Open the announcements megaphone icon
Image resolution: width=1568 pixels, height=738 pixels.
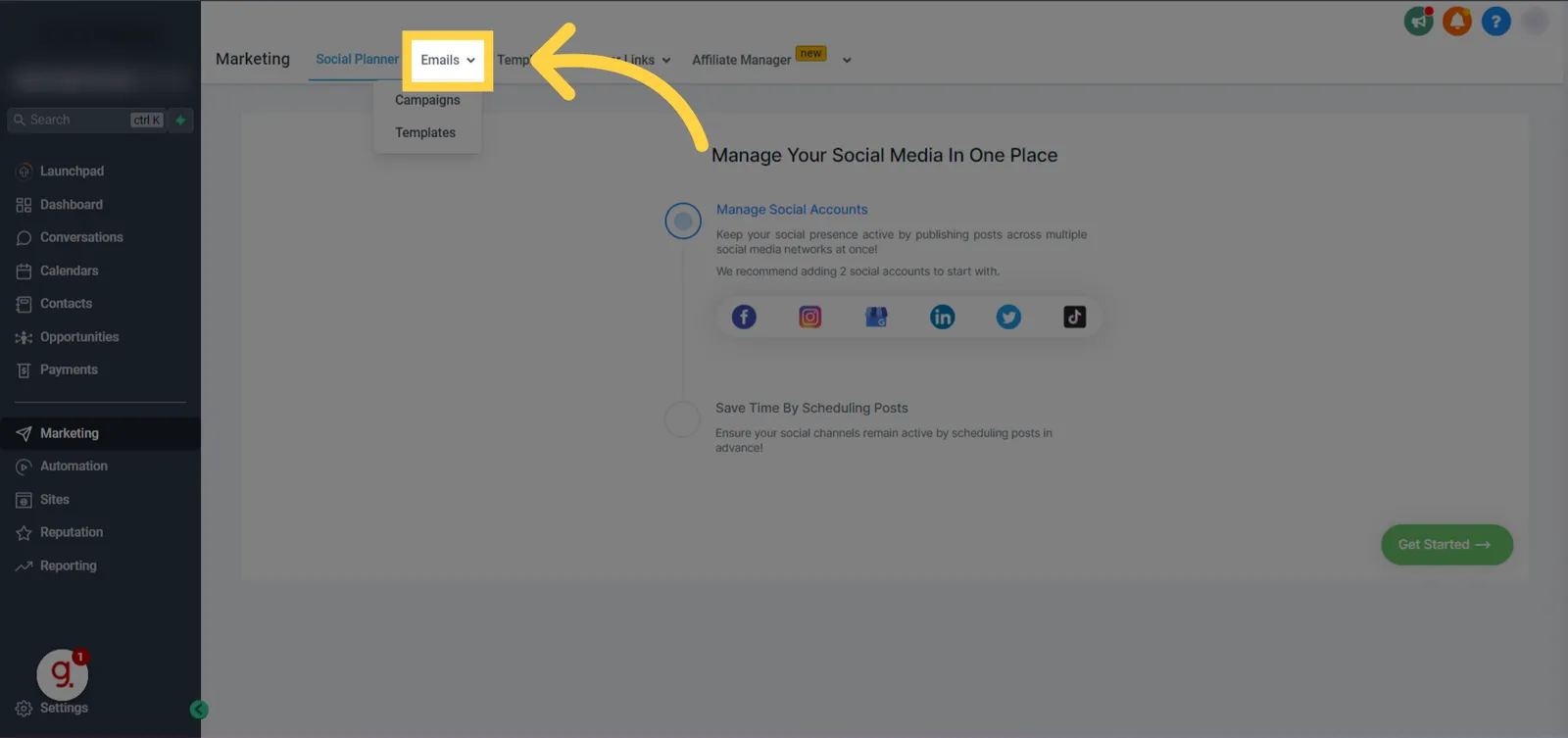coord(1418,21)
